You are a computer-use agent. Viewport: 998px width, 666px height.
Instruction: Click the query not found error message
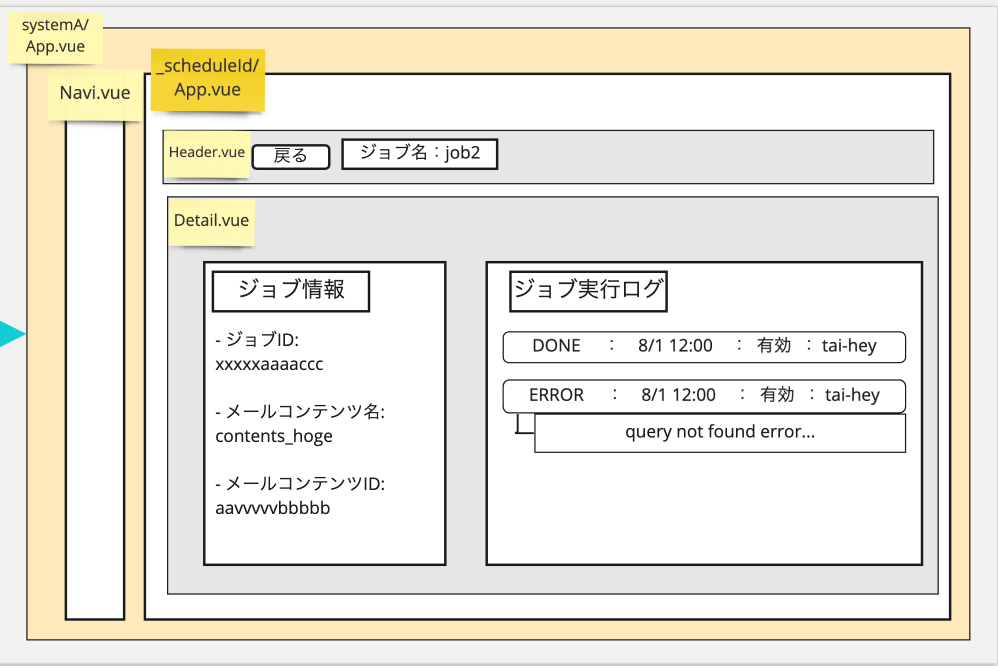[719, 433]
